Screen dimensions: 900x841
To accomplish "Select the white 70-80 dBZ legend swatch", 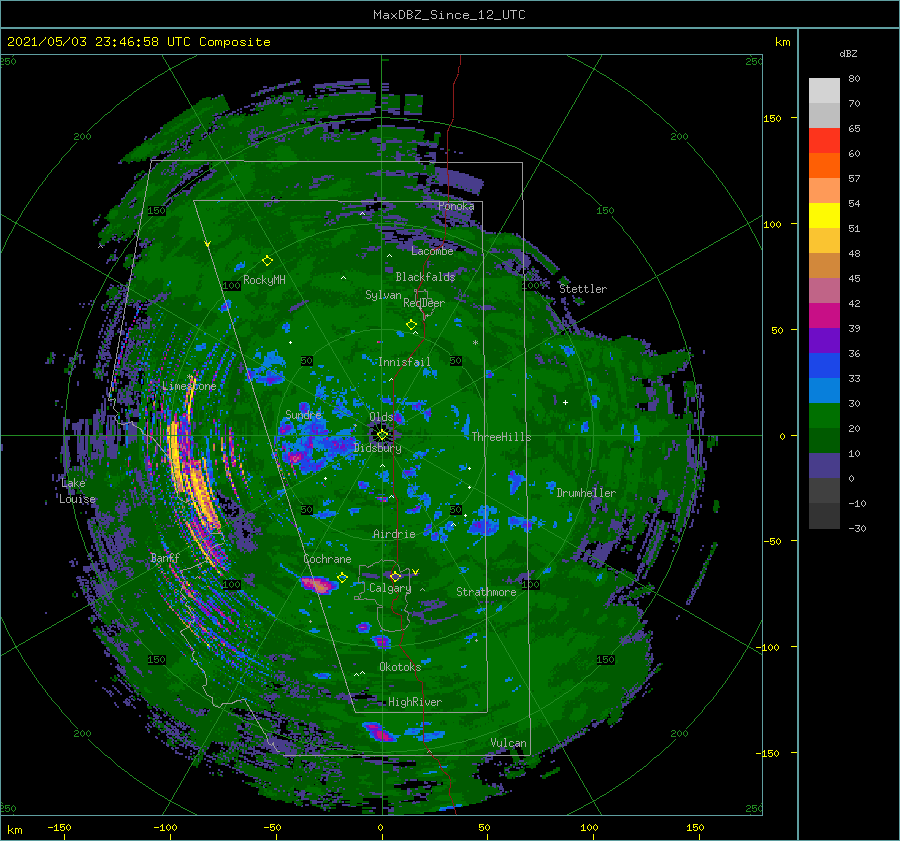I will point(824,91).
